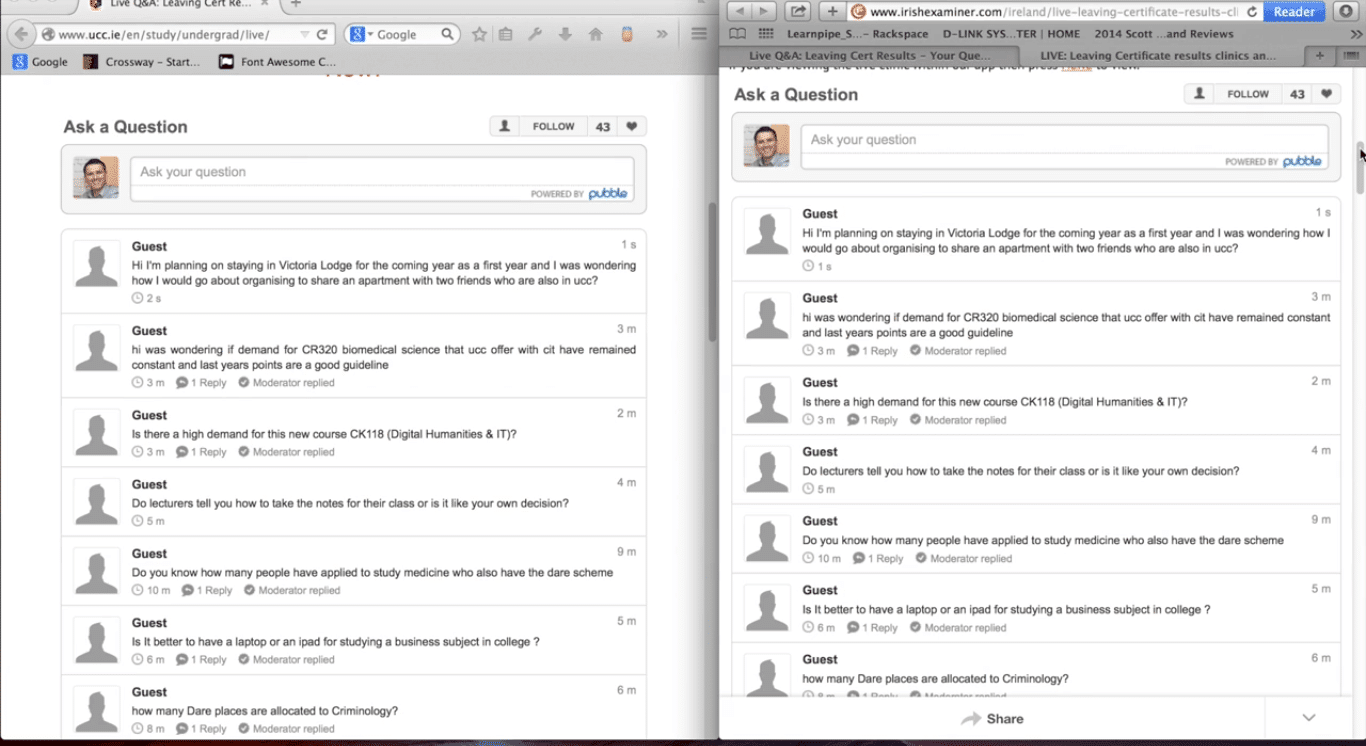Open 2014 Scott and Reviews bookmark
This screenshot has width=1366, height=746.
pyautogui.click(x=1164, y=34)
